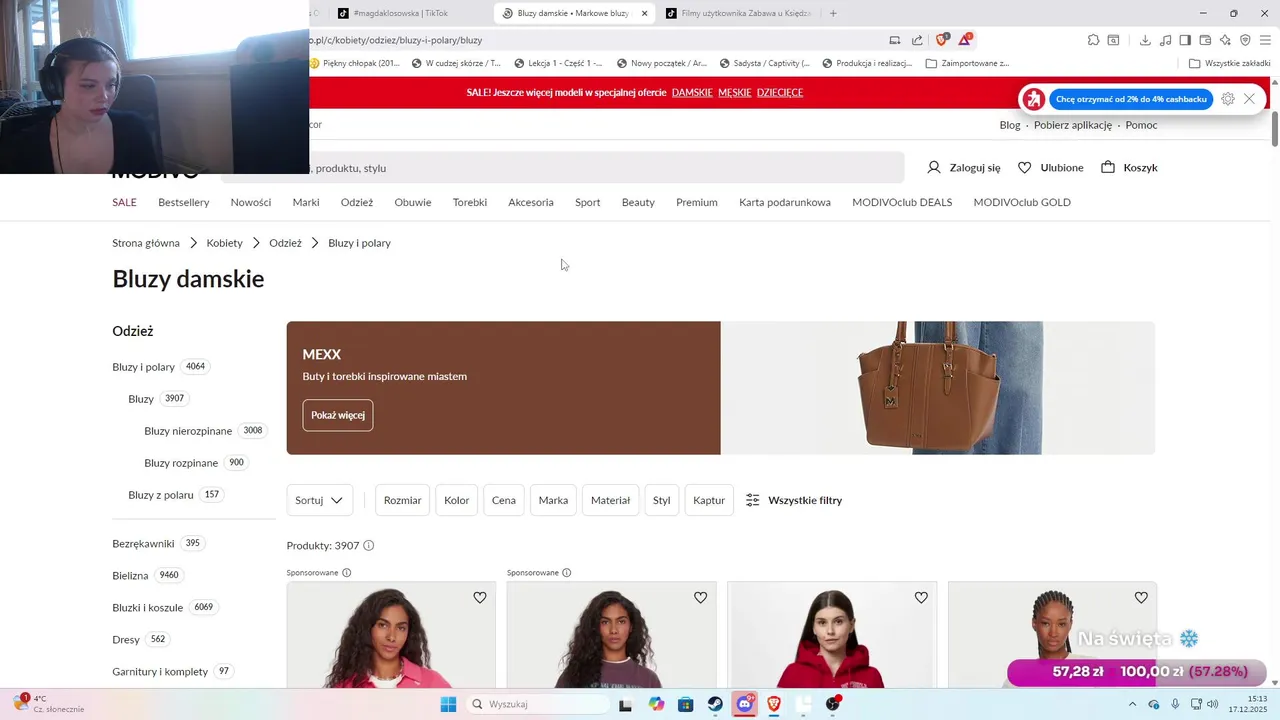Launch Steam from the taskbar

tap(715, 704)
